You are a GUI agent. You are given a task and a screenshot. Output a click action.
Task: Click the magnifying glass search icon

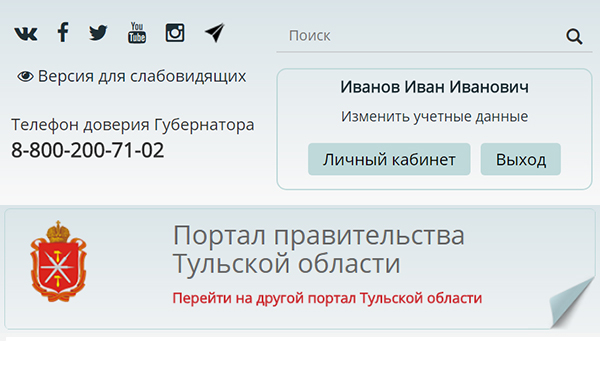(574, 36)
